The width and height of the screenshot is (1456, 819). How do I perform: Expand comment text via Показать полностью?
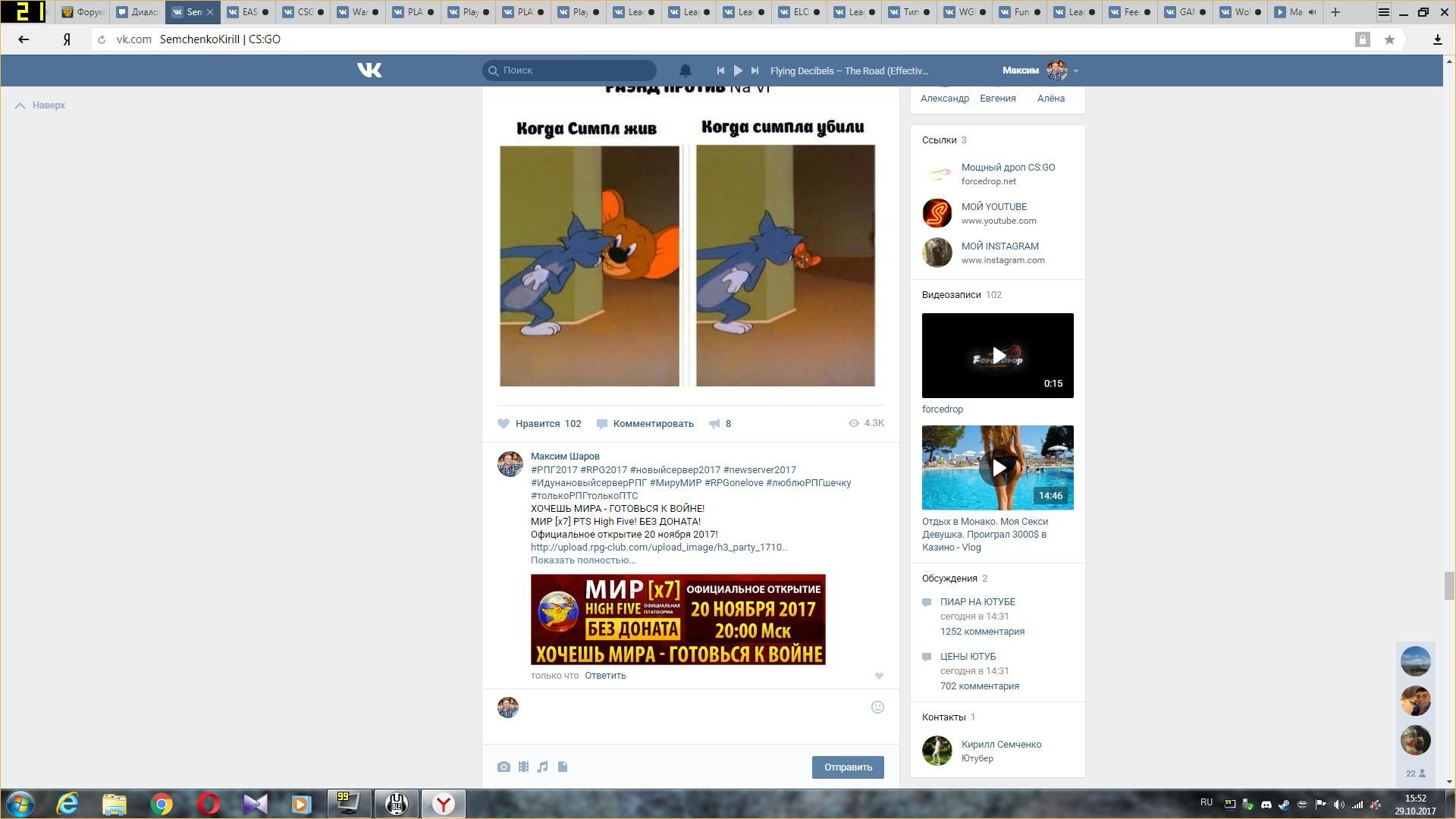(x=582, y=560)
